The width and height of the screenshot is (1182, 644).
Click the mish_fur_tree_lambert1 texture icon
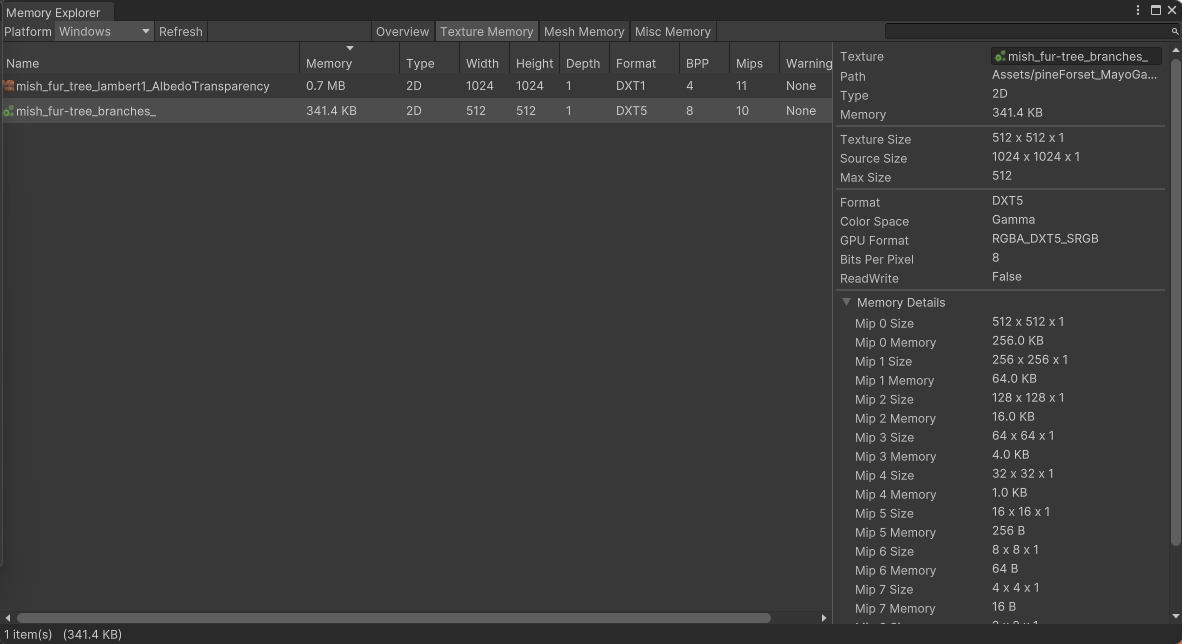9,86
